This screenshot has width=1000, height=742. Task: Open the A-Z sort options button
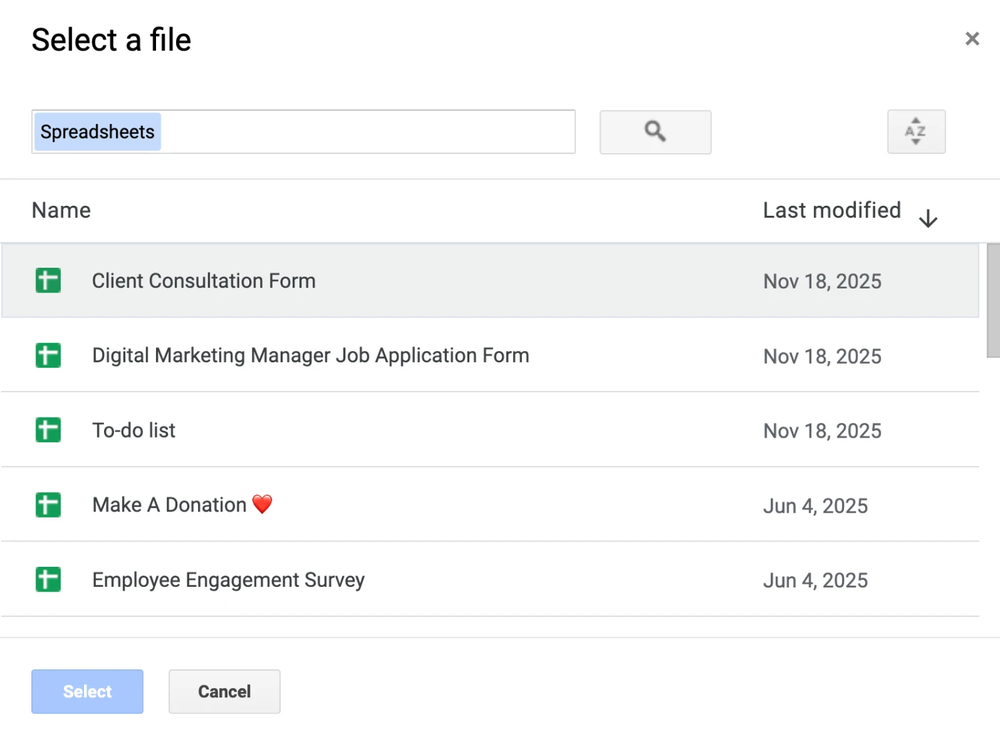coord(916,132)
